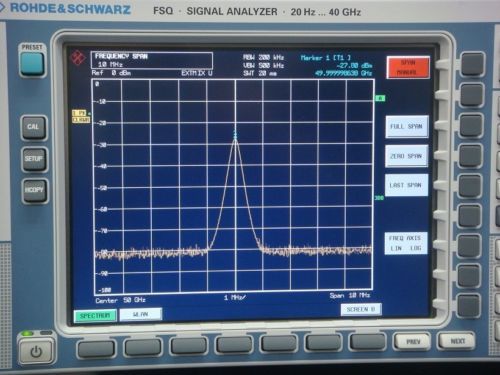Select the yellow trace 1 CLRWR label
The width and height of the screenshot is (500, 375).
(x=81, y=116)
